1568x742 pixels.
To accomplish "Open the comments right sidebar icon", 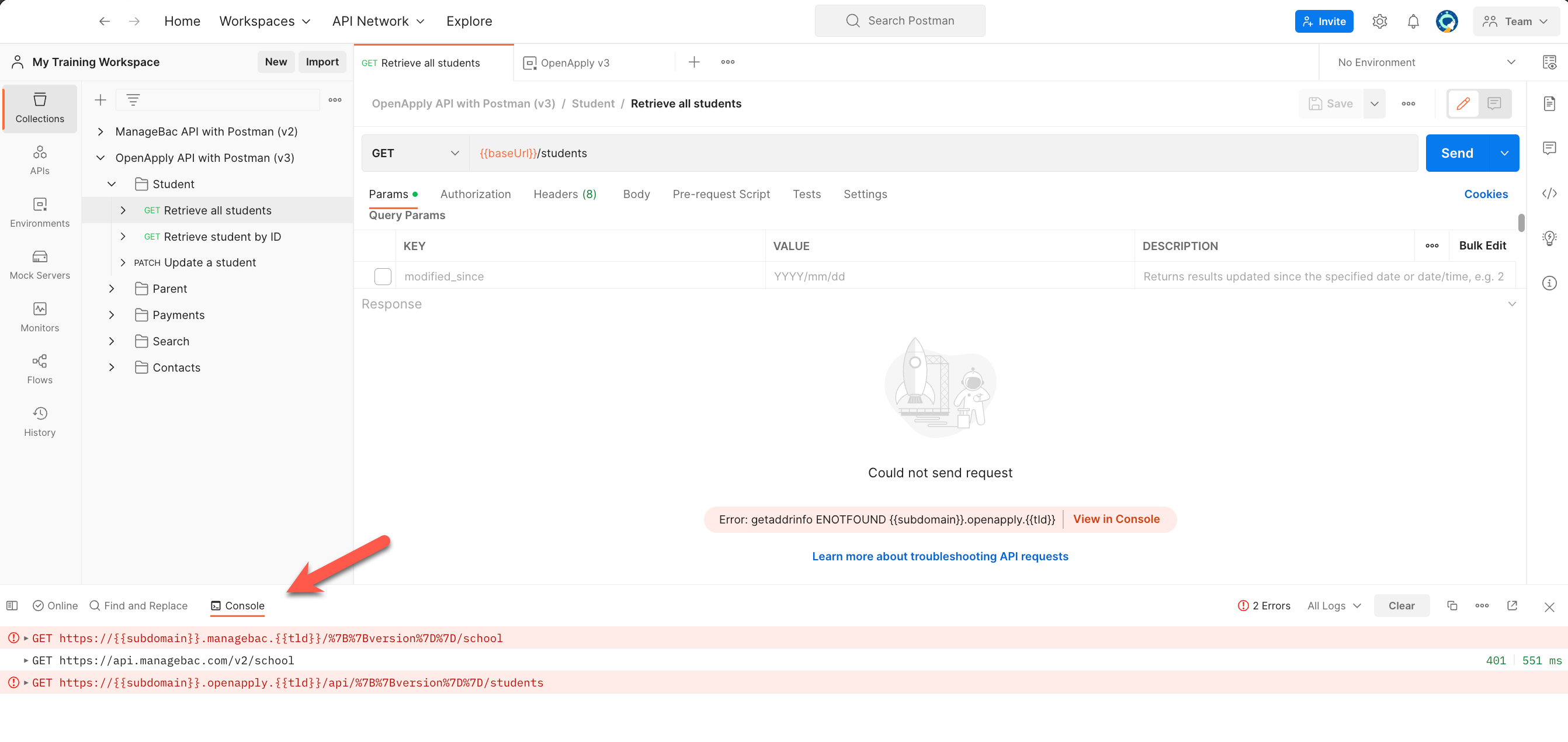I will point(1549,148).
